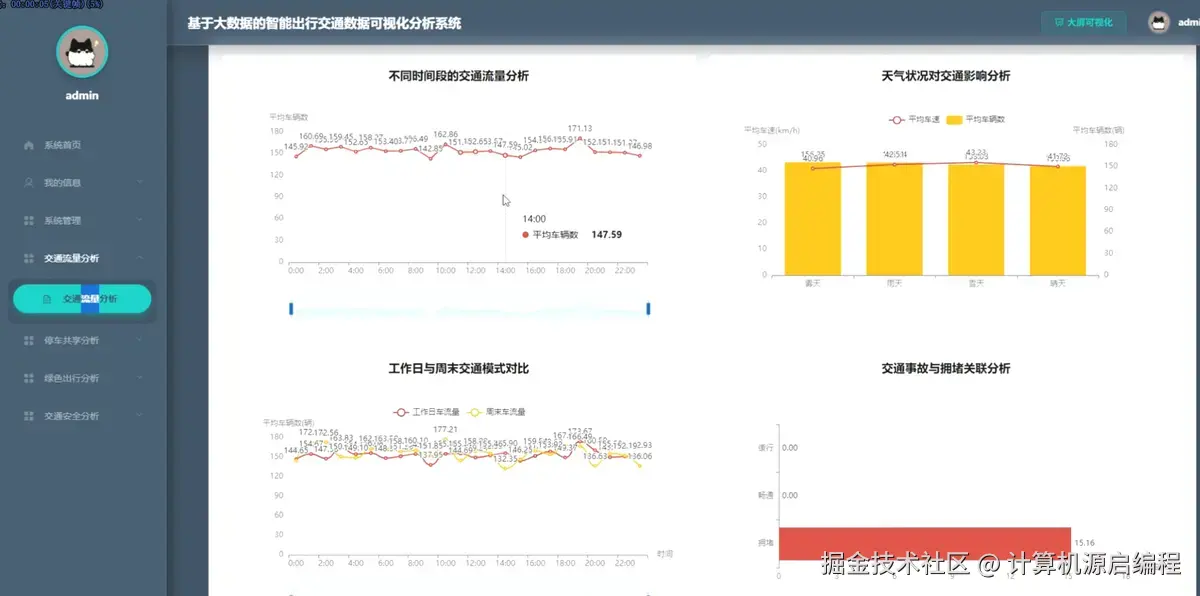Click the user icon beside 我的信息
Screen dimensions: 1200x596
pos(28,183)
